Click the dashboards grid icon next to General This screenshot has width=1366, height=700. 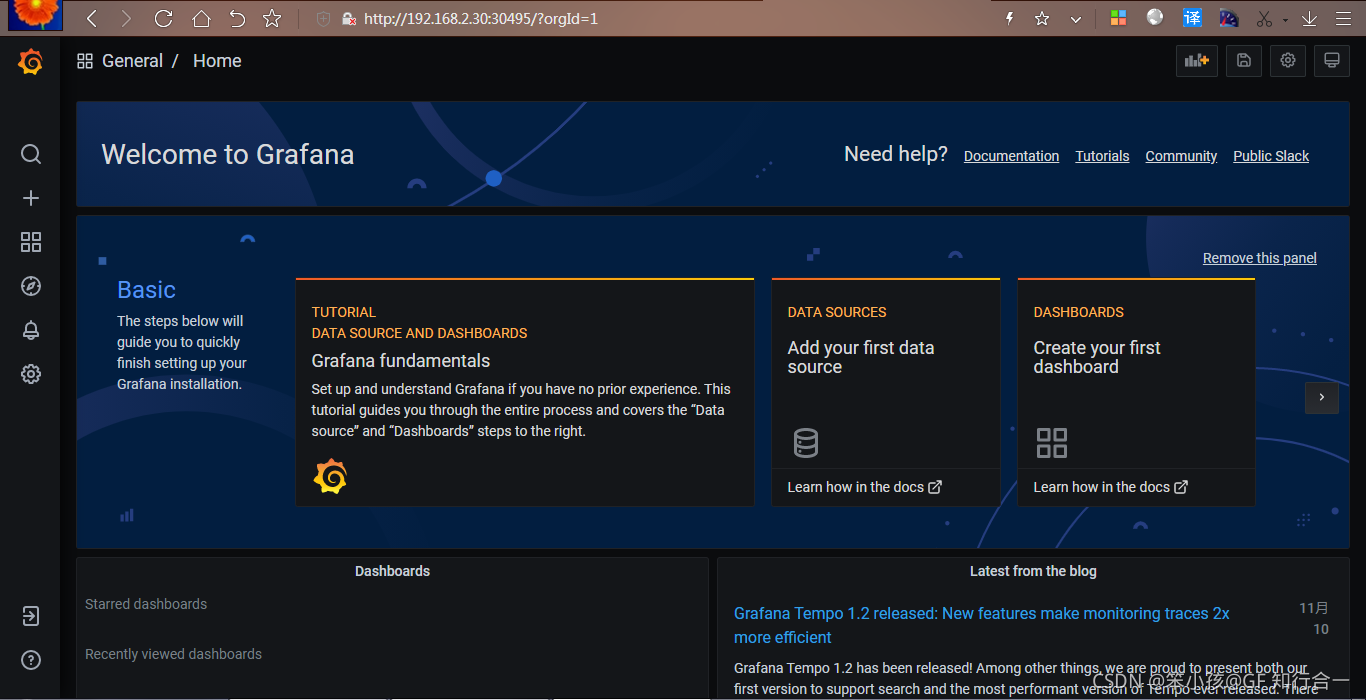point(85,61)
